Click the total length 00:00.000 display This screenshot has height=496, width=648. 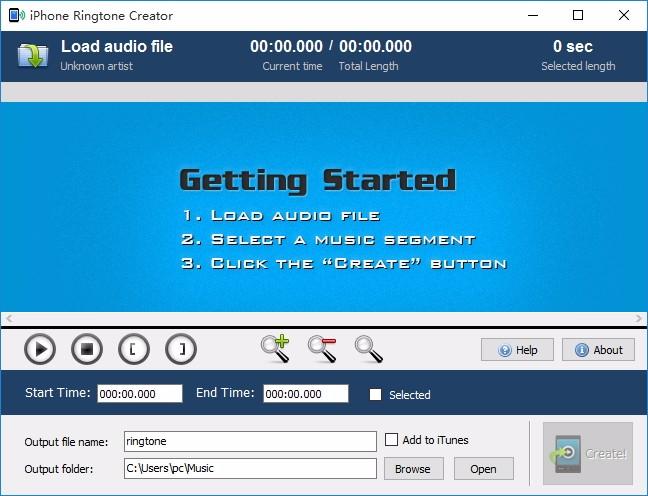[x=375, y=46]
